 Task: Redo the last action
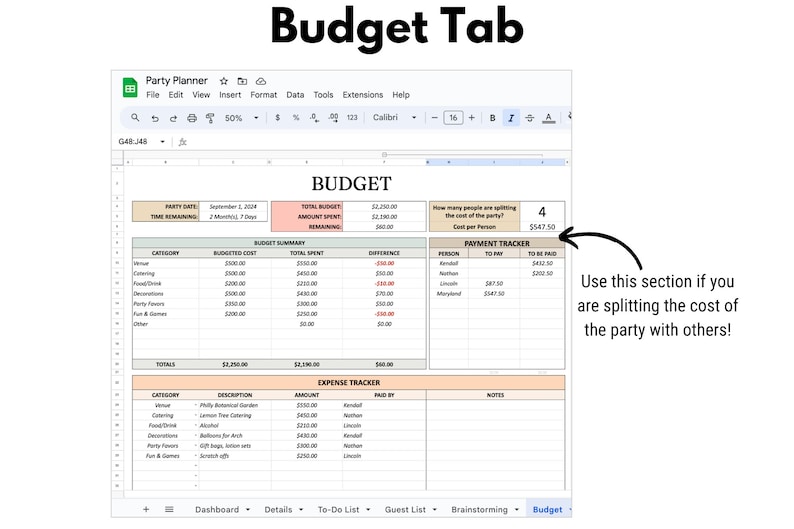pos(173,118)
